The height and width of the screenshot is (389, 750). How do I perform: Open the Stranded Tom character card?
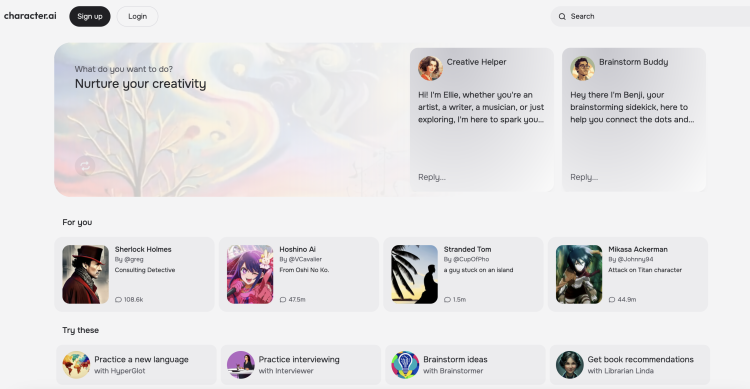pos(463,274)
